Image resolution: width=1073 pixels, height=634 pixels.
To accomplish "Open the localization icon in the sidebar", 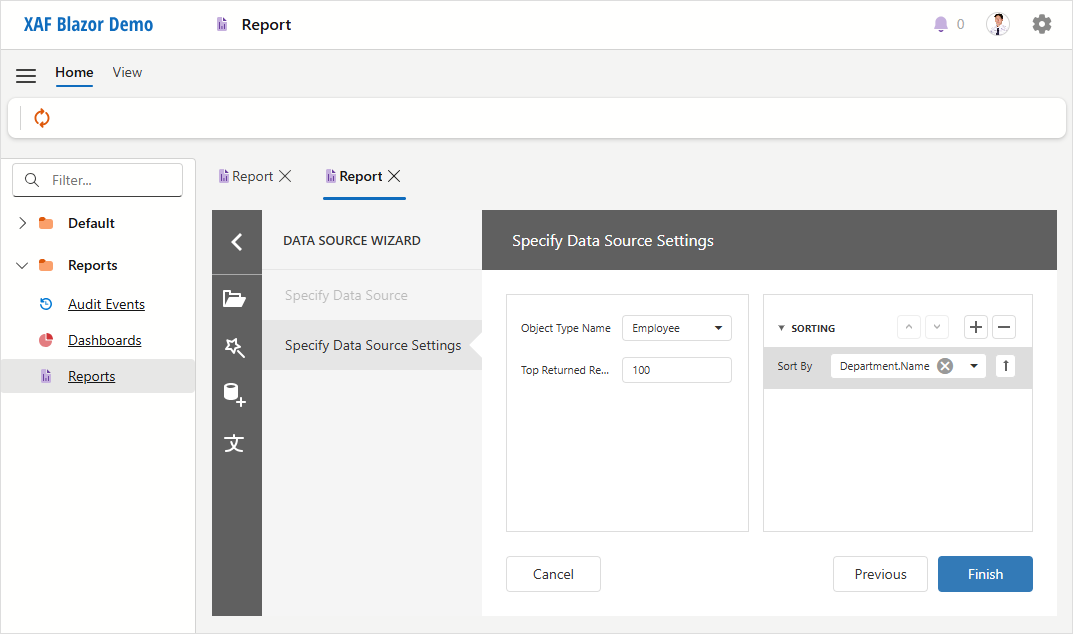I will (x=234, y=443).
